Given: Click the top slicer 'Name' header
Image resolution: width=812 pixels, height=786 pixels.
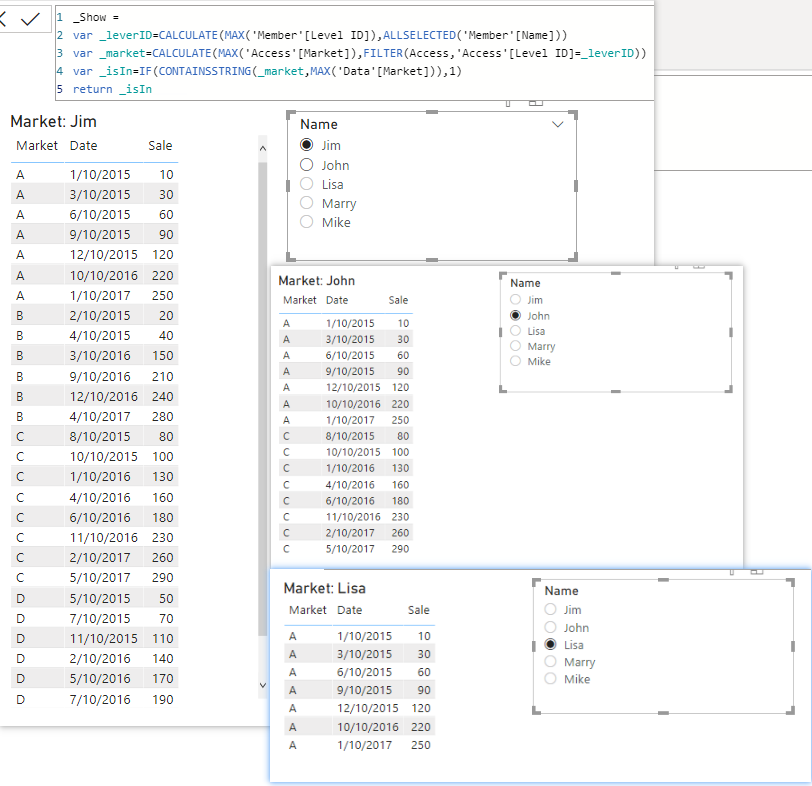Looking at the screenshot, I should [319, 124].
